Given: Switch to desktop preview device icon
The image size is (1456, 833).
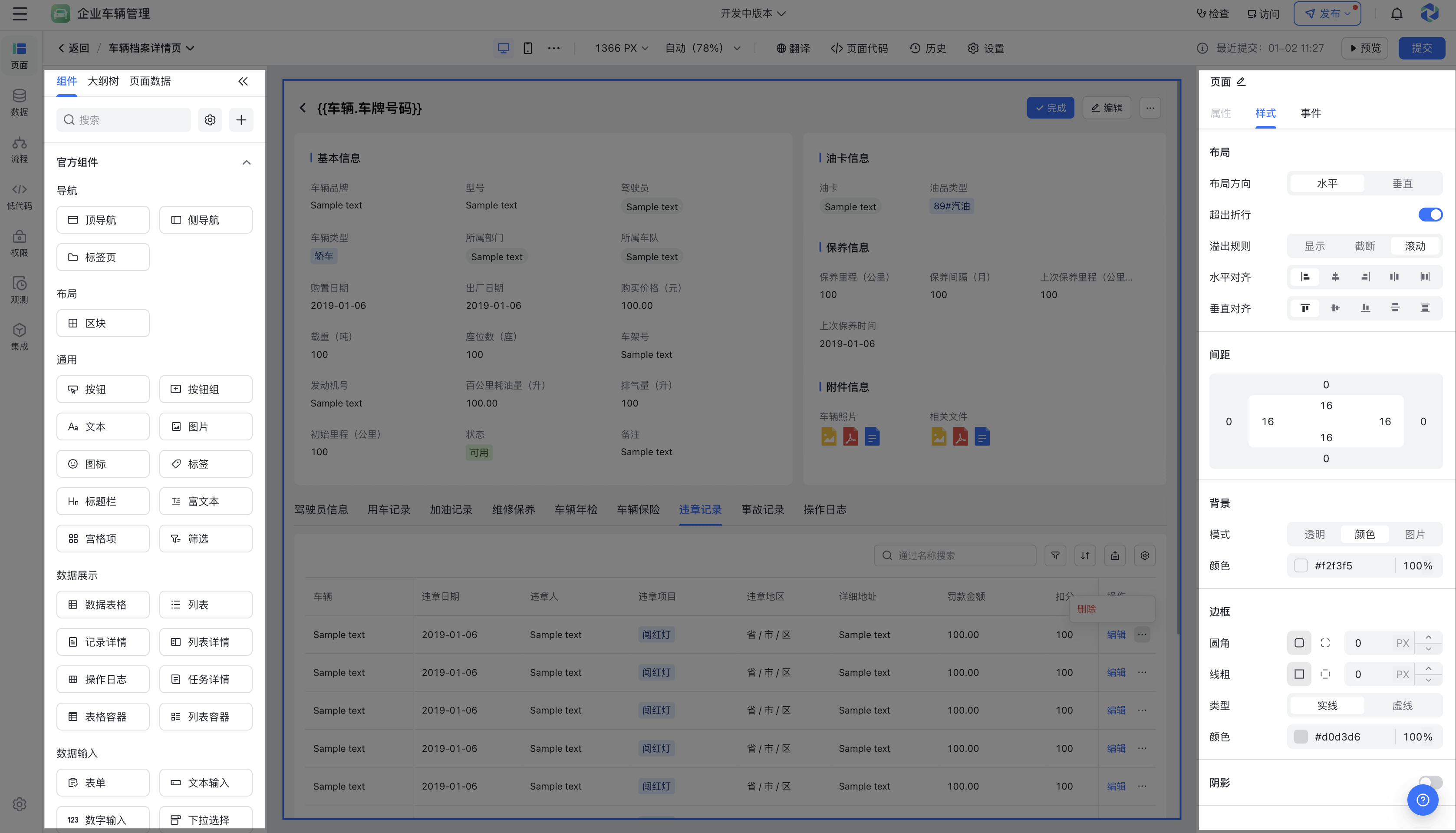Looking at the screenshot, I should 503,48.
